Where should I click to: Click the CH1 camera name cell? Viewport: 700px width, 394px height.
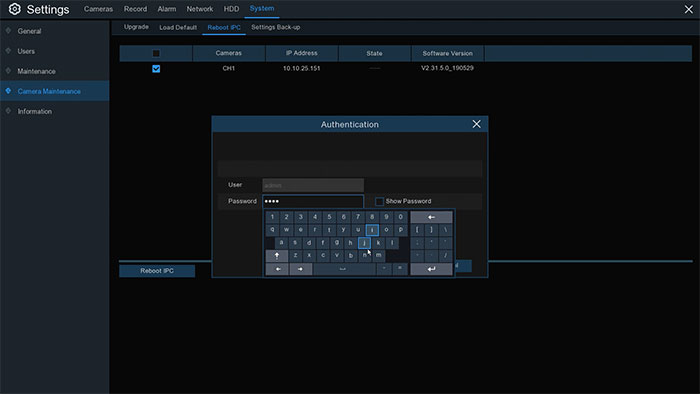click(x=229, y=68)
